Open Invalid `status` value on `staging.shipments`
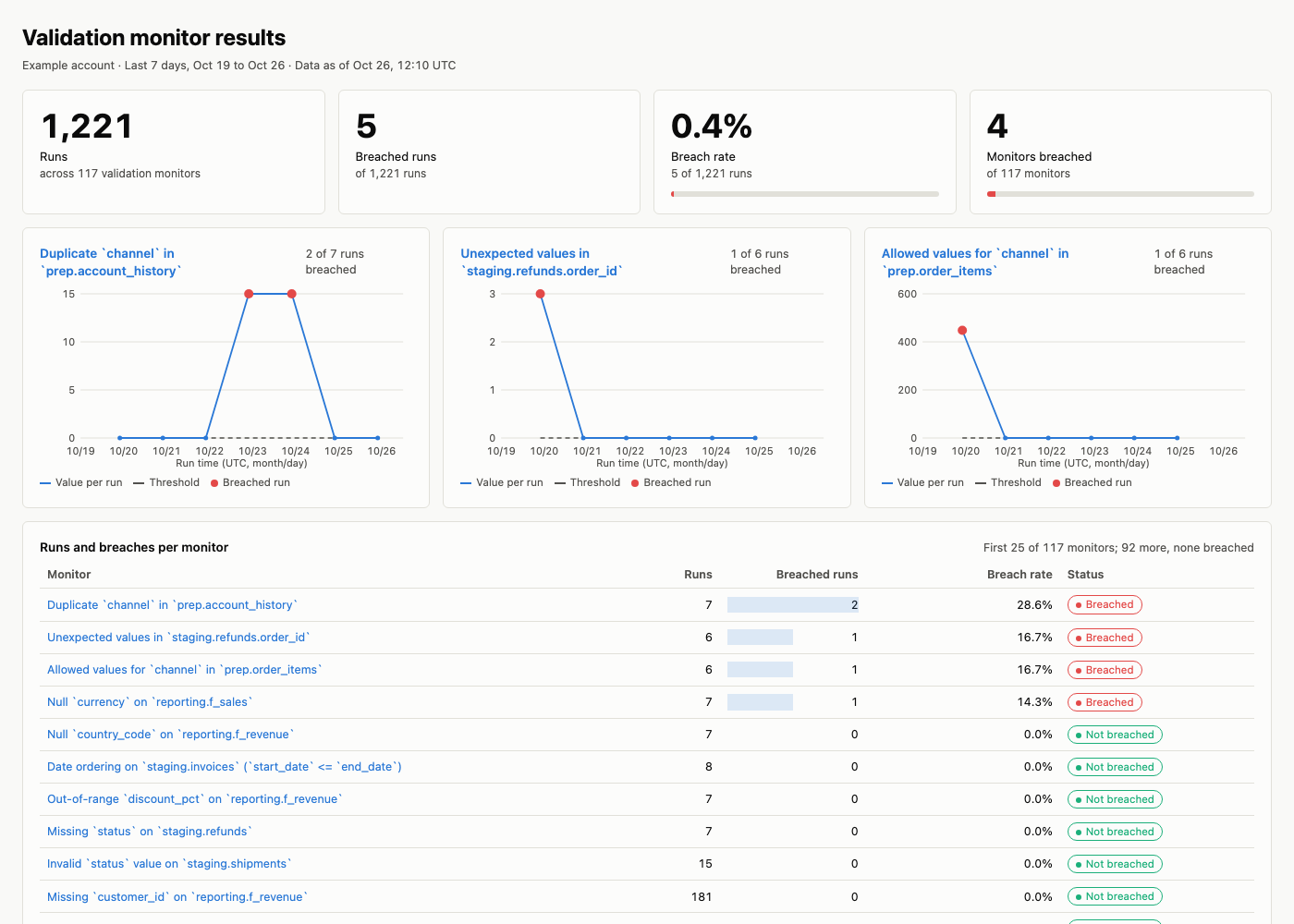Screen dimensions: 1294x924 (x=169, y=864)
